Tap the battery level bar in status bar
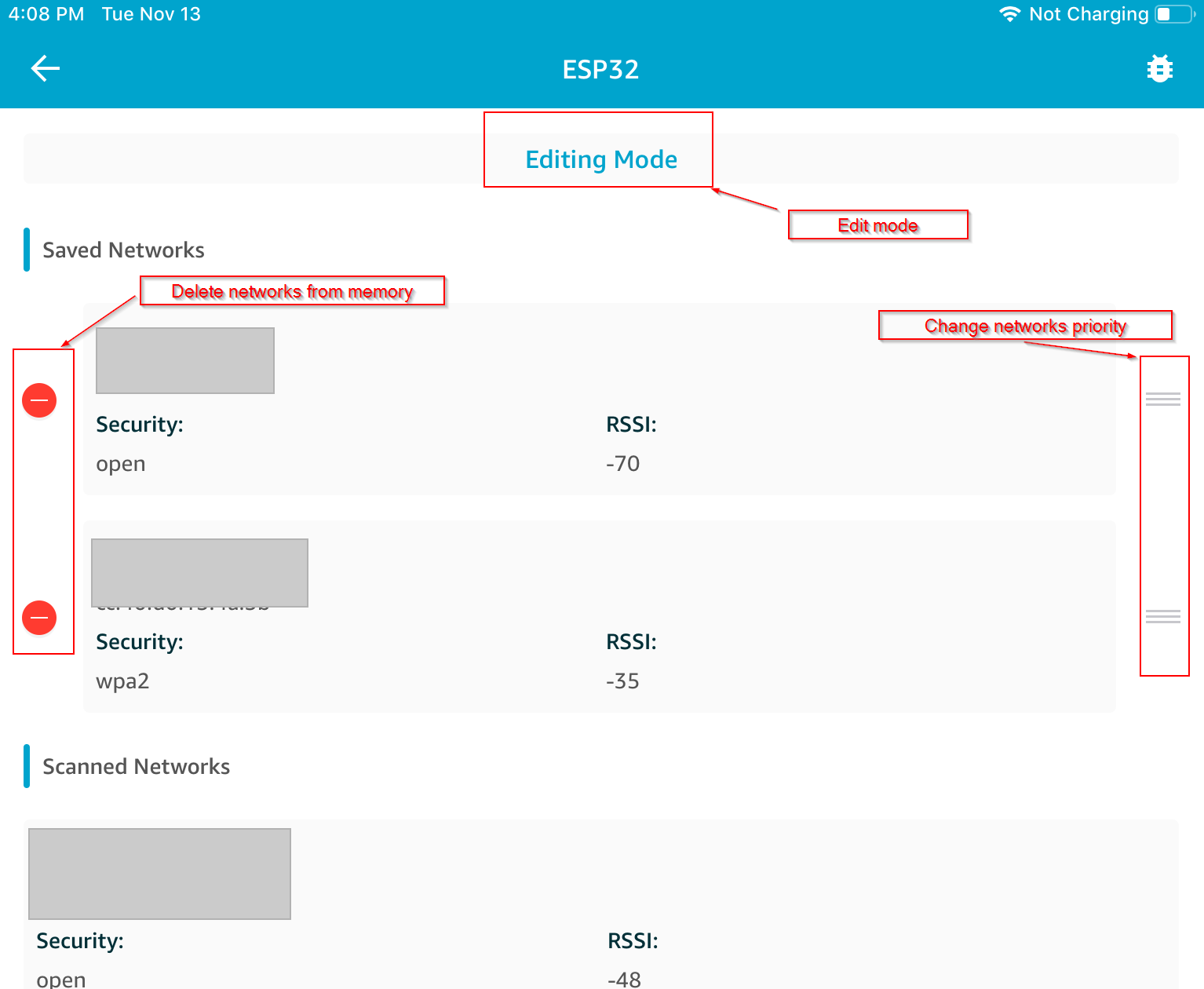This screenshot has width=1204, height=989. pos(1174,13)
